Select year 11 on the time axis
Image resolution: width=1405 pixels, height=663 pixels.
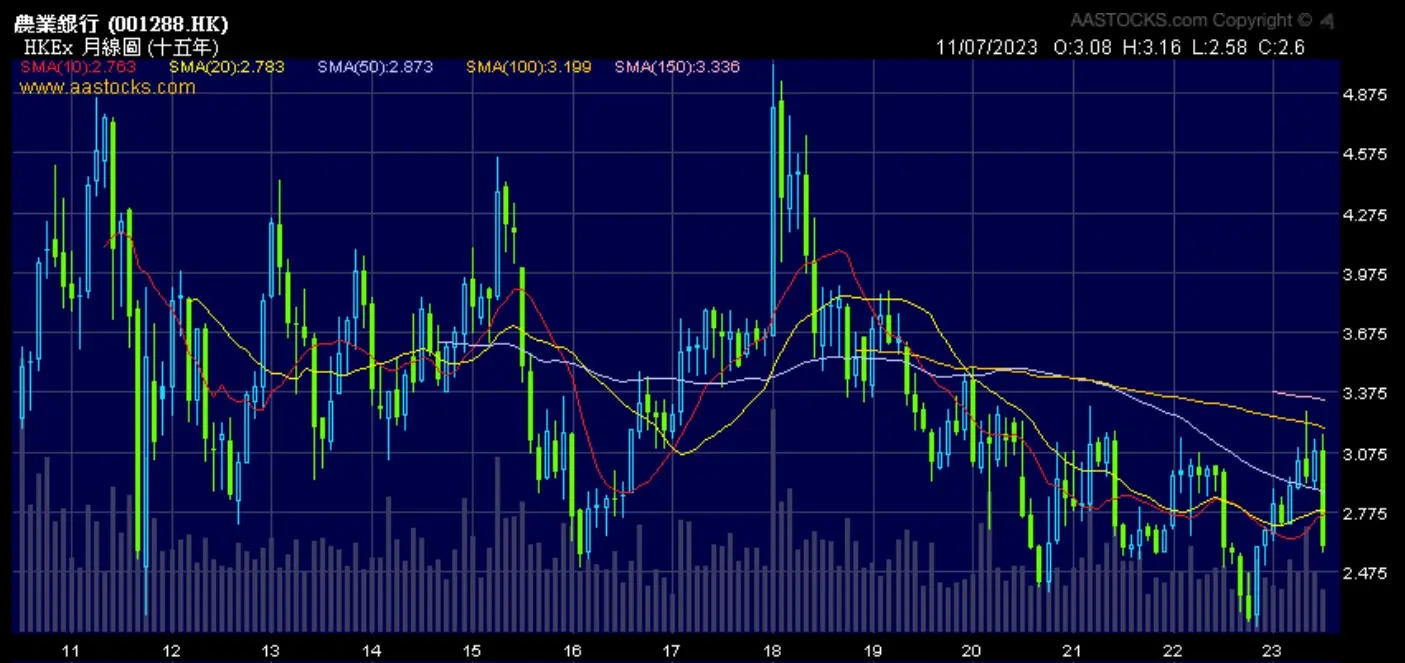click(x=70, y=650)
